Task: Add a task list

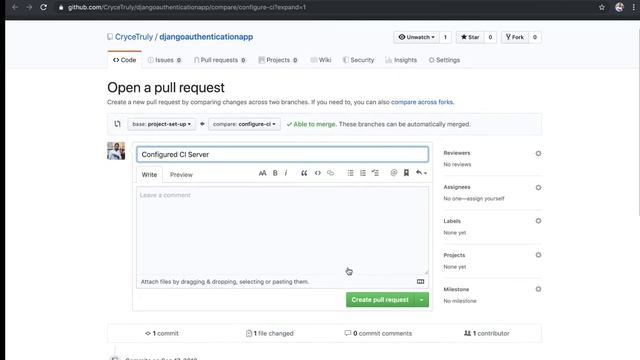Action: 376,173
